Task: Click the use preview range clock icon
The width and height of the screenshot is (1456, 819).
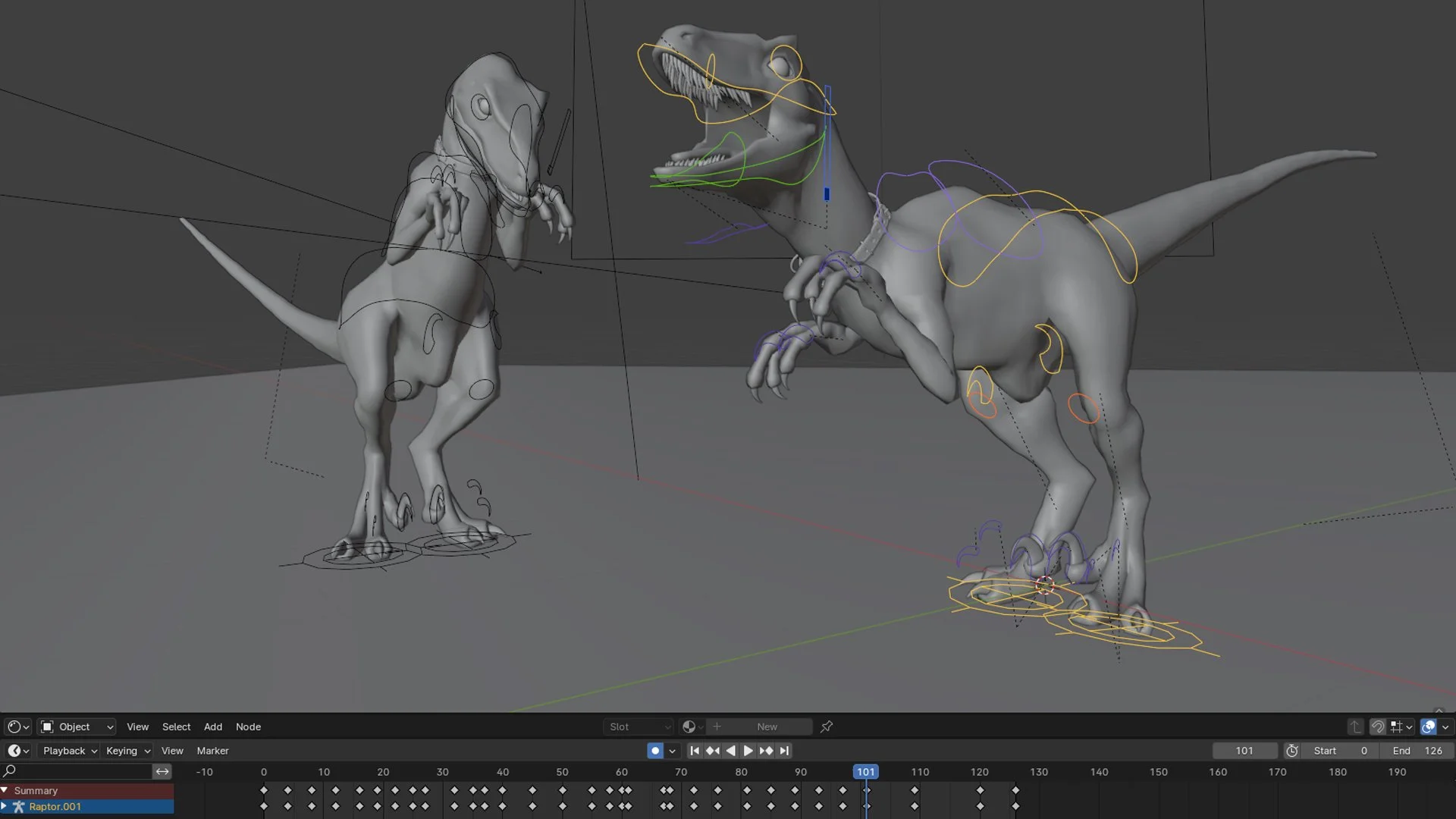Action: pyautogui.click(x=1292, y=751)
